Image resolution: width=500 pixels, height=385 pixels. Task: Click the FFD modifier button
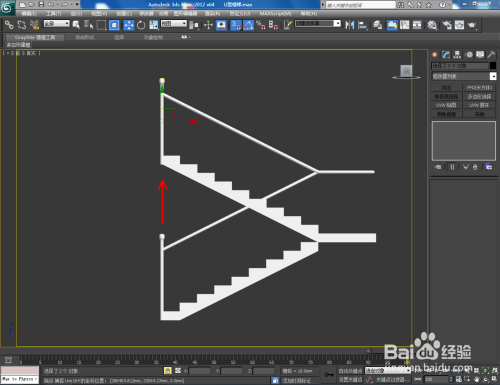pyautogui.click(x=479, y=88)
